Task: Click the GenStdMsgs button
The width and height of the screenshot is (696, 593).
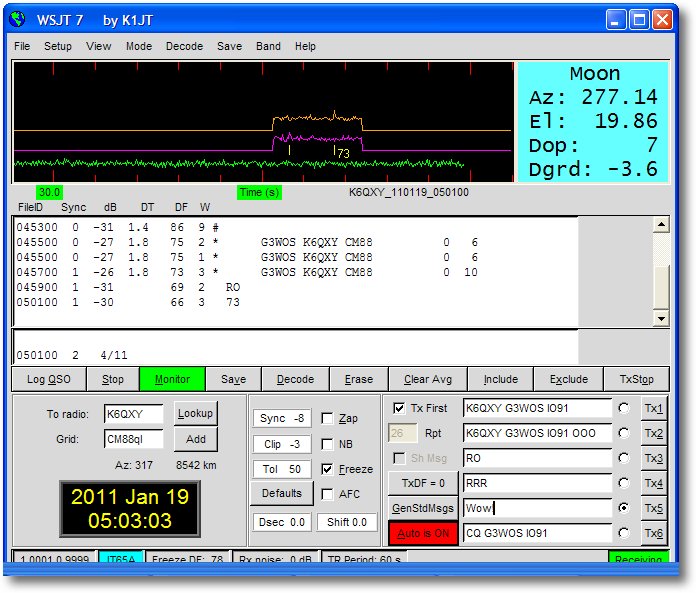Action: (x=423, y=508)
